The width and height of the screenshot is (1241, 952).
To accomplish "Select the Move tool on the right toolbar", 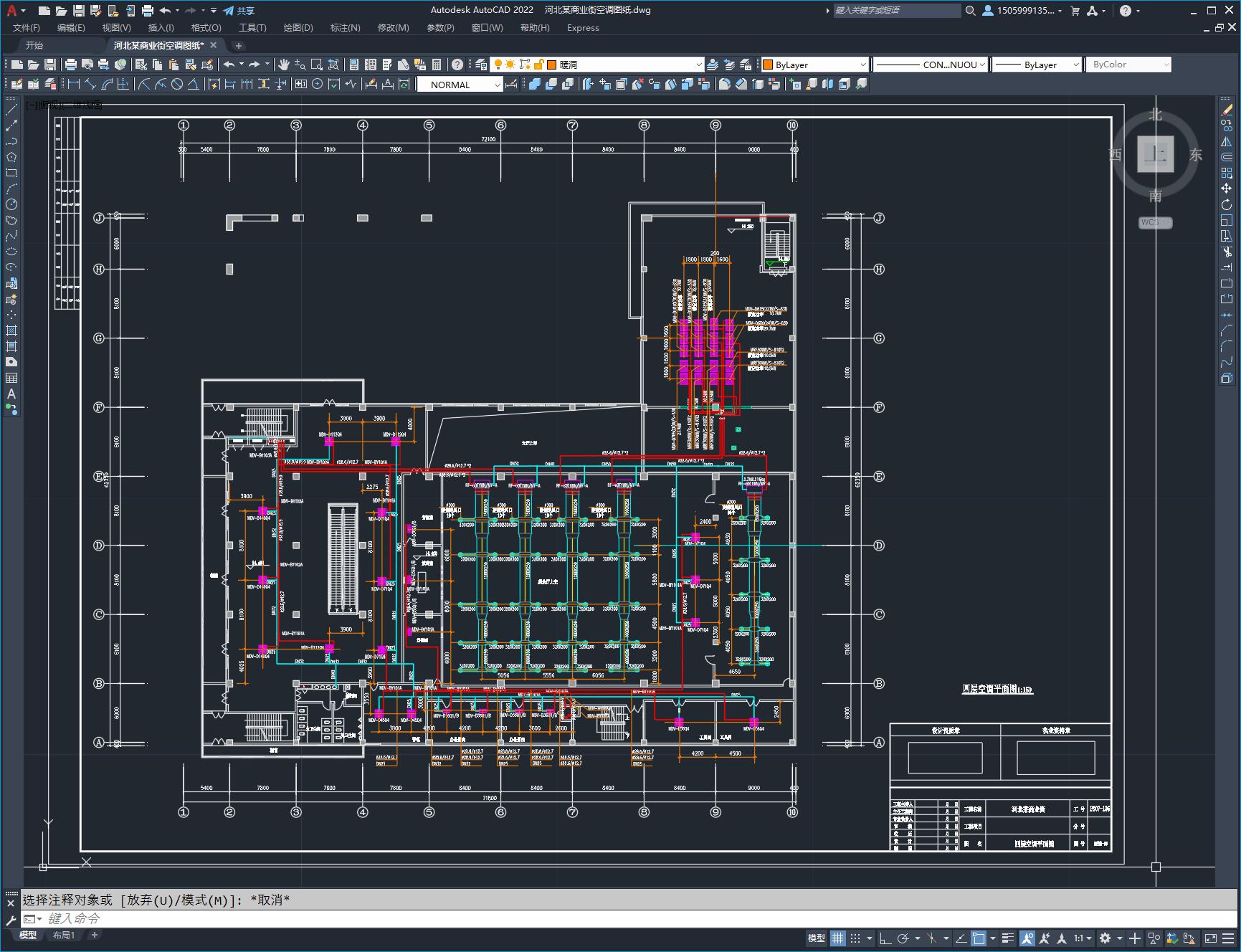I will click(x=1227, y=189).
